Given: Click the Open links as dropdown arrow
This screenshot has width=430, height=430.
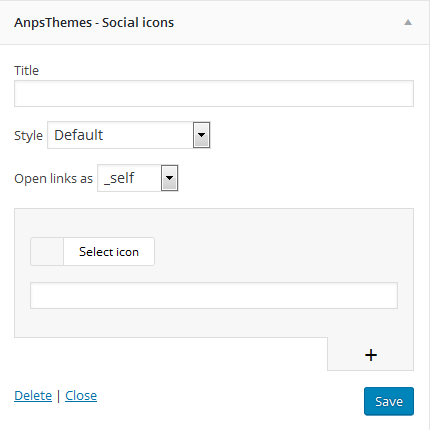Looking at the screenshot, I should (169, 178).
